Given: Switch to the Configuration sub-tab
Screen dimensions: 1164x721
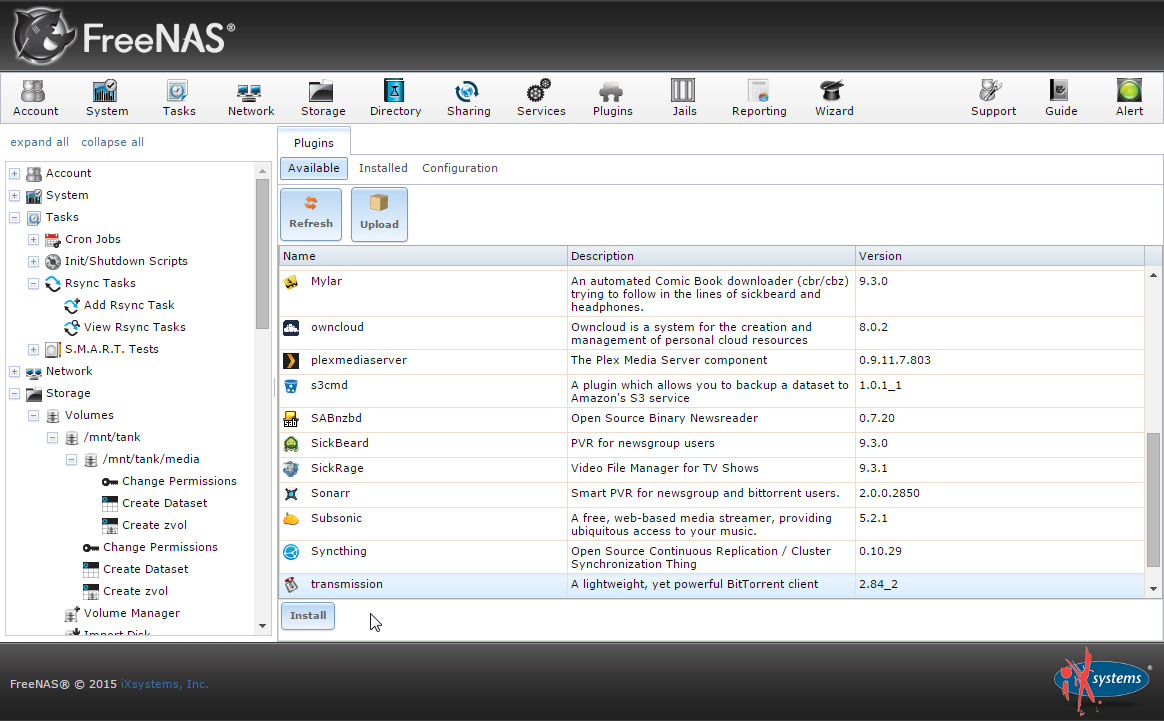Looking at the screenshot, I should pos(460,168).
